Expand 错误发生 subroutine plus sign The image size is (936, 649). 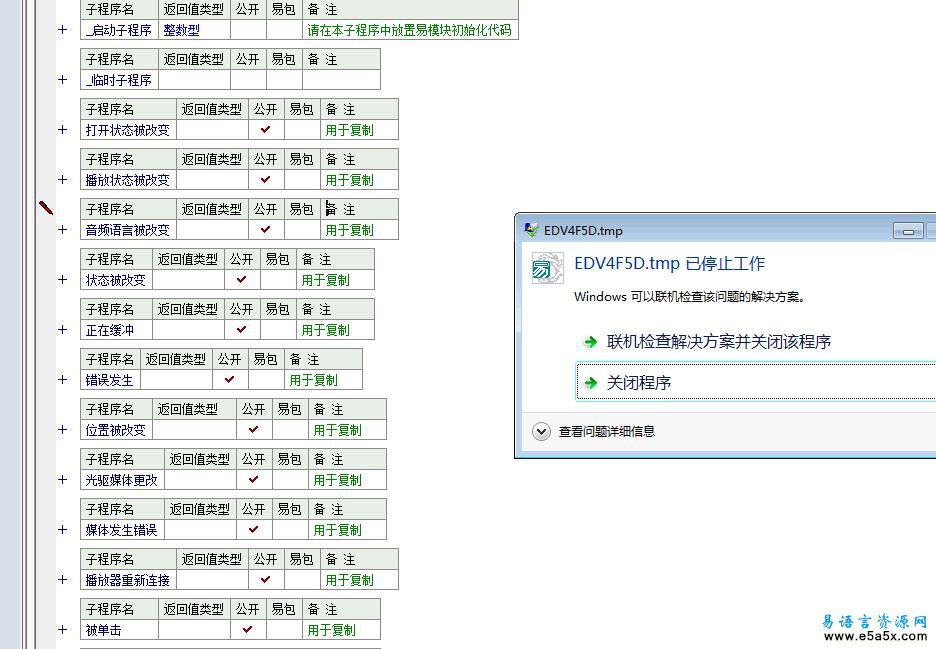tap(63, 380)
